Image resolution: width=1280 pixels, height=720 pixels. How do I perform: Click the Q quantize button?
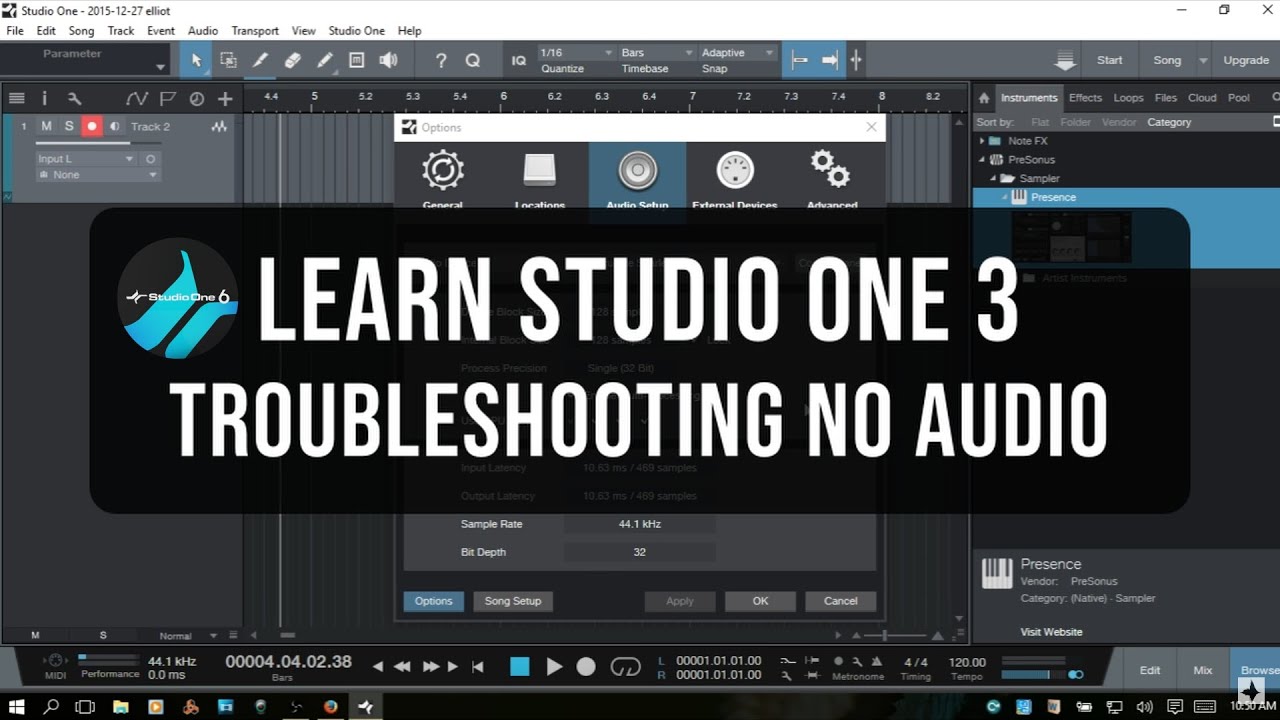click(x=473, y=60)
